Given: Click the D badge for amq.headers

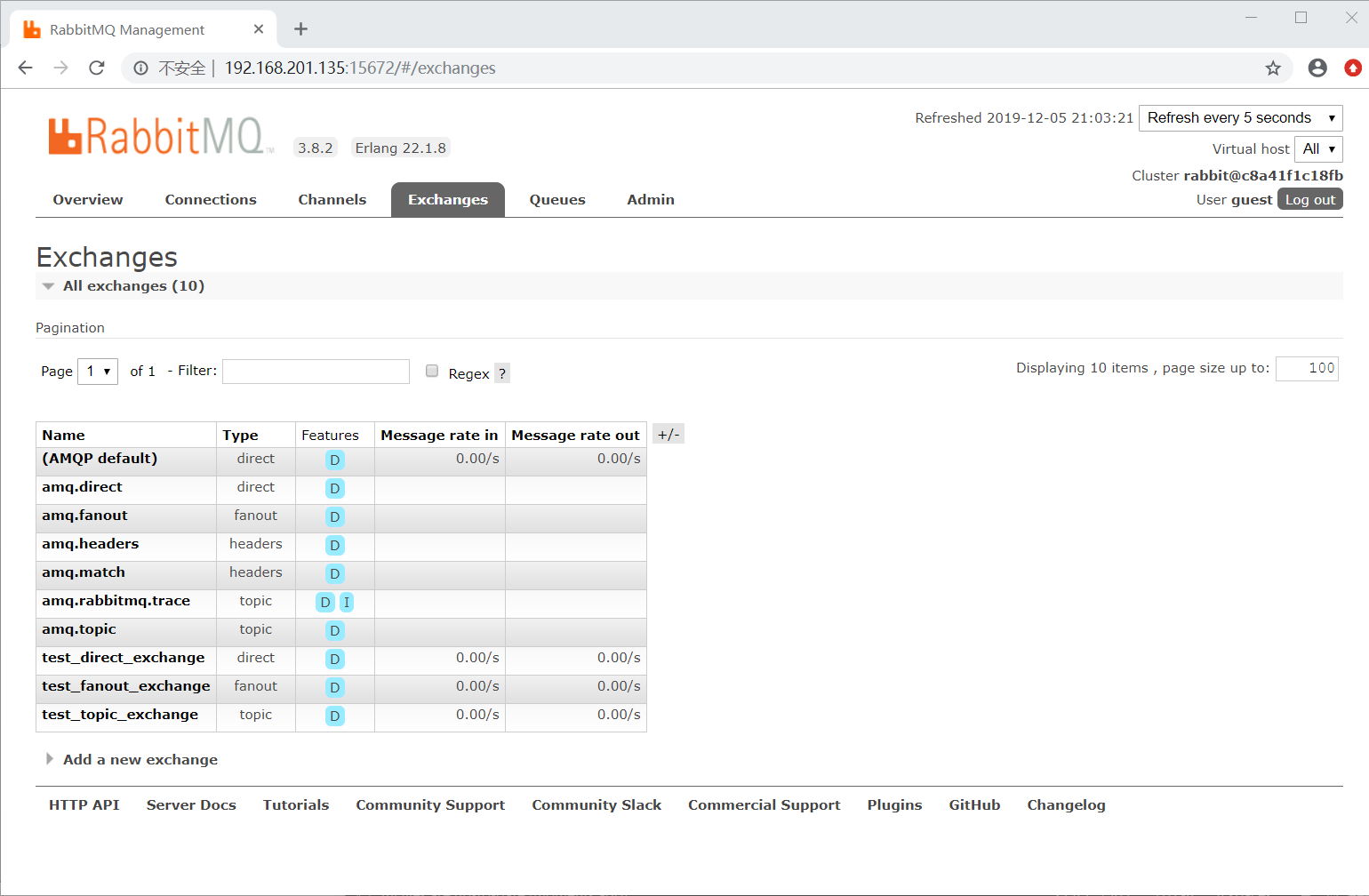Looking at the screenshot, I should (334, 545).
